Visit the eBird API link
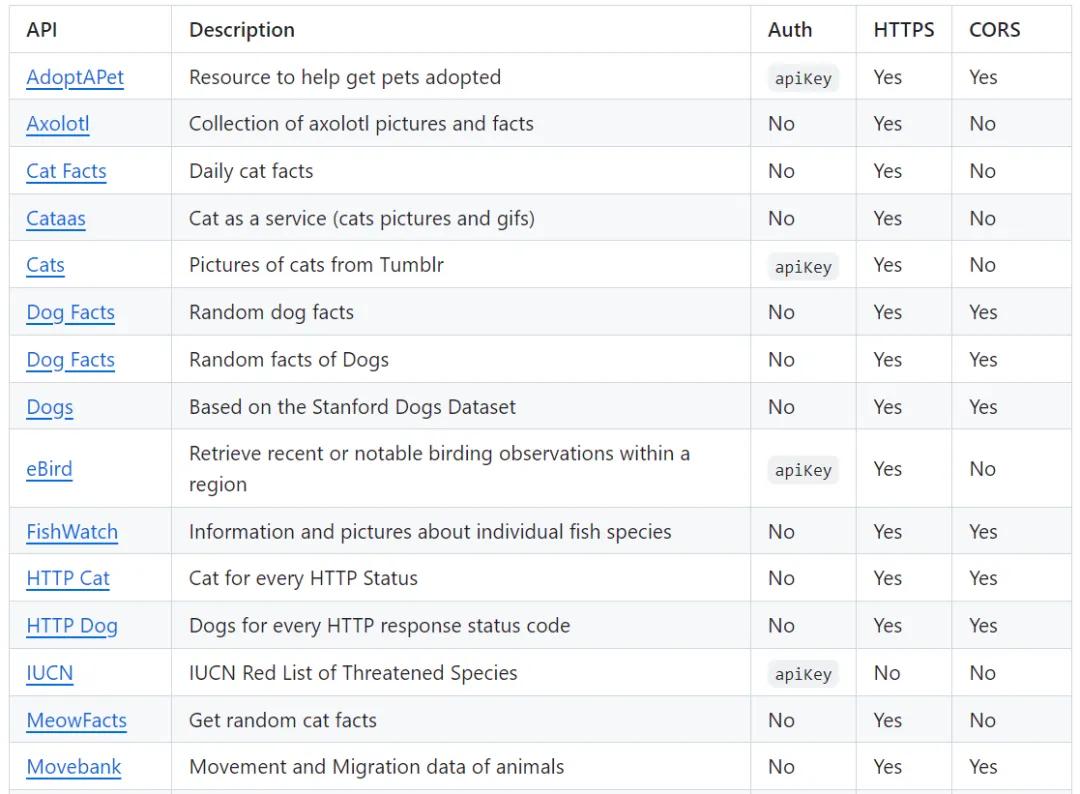This screenshot has width=1080, height=794. pyautogui.click(x=49, y=469)
